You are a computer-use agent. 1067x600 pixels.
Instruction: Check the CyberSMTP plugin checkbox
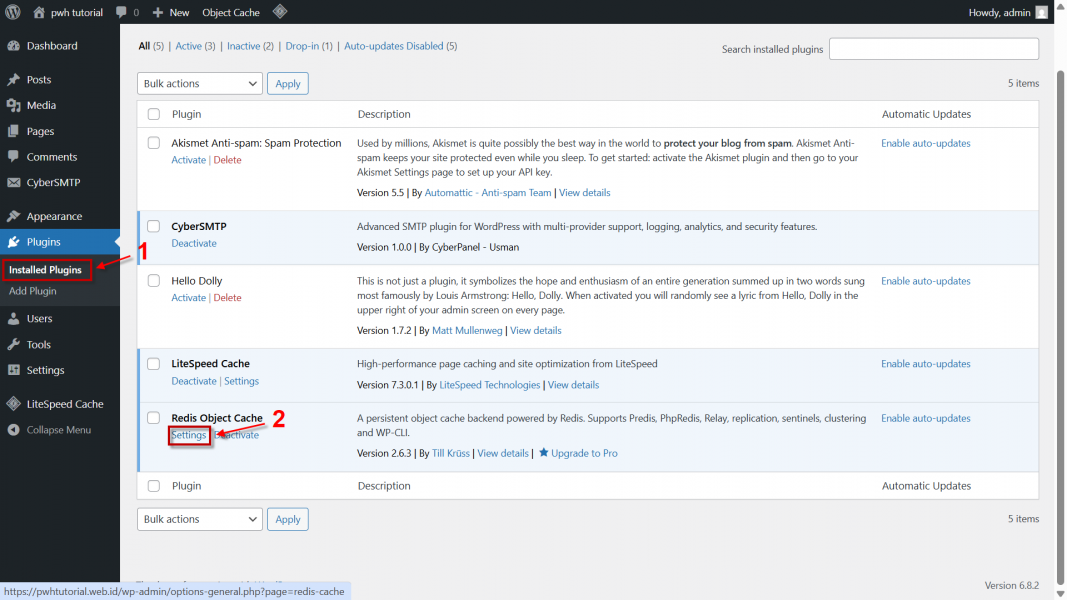(154, 226)
